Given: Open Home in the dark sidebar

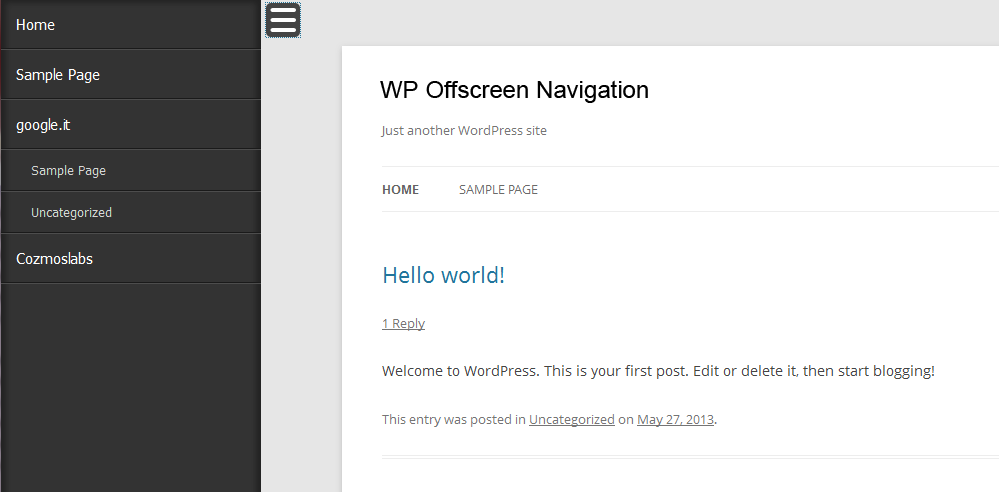Looking at the screenshot, I should tap(131, 24).
